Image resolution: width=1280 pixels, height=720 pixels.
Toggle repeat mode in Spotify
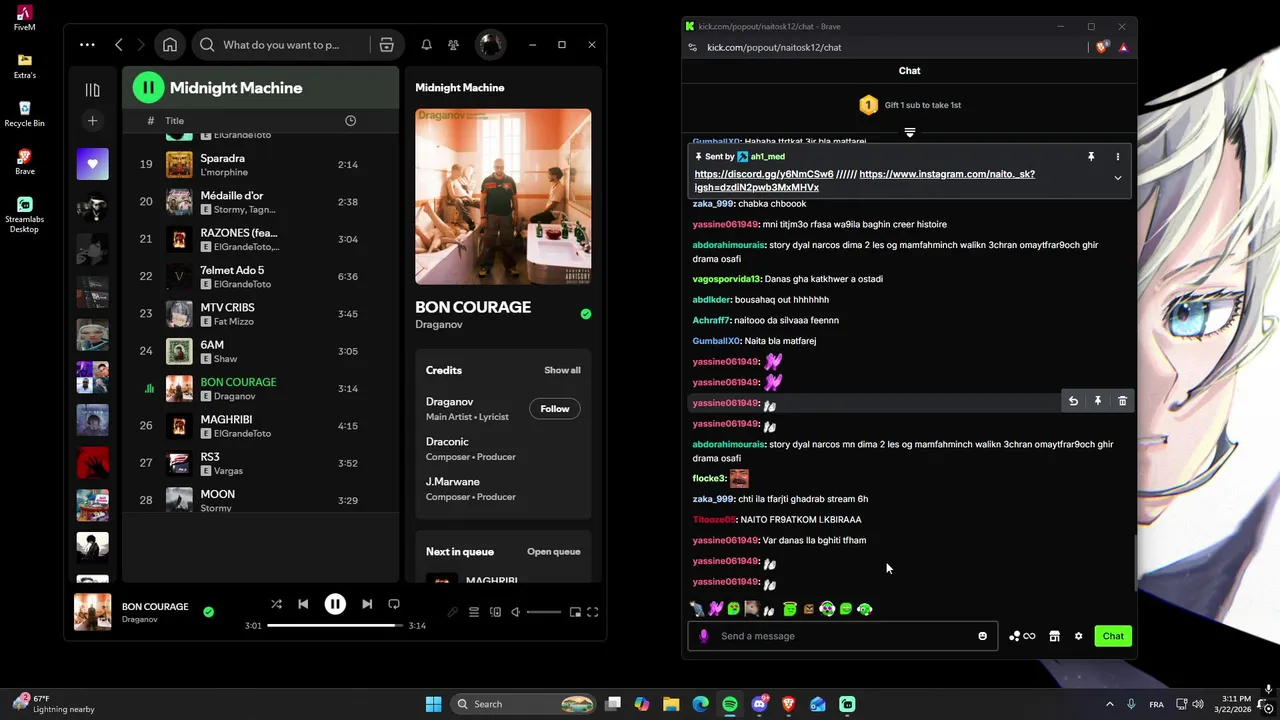point(394,604)
